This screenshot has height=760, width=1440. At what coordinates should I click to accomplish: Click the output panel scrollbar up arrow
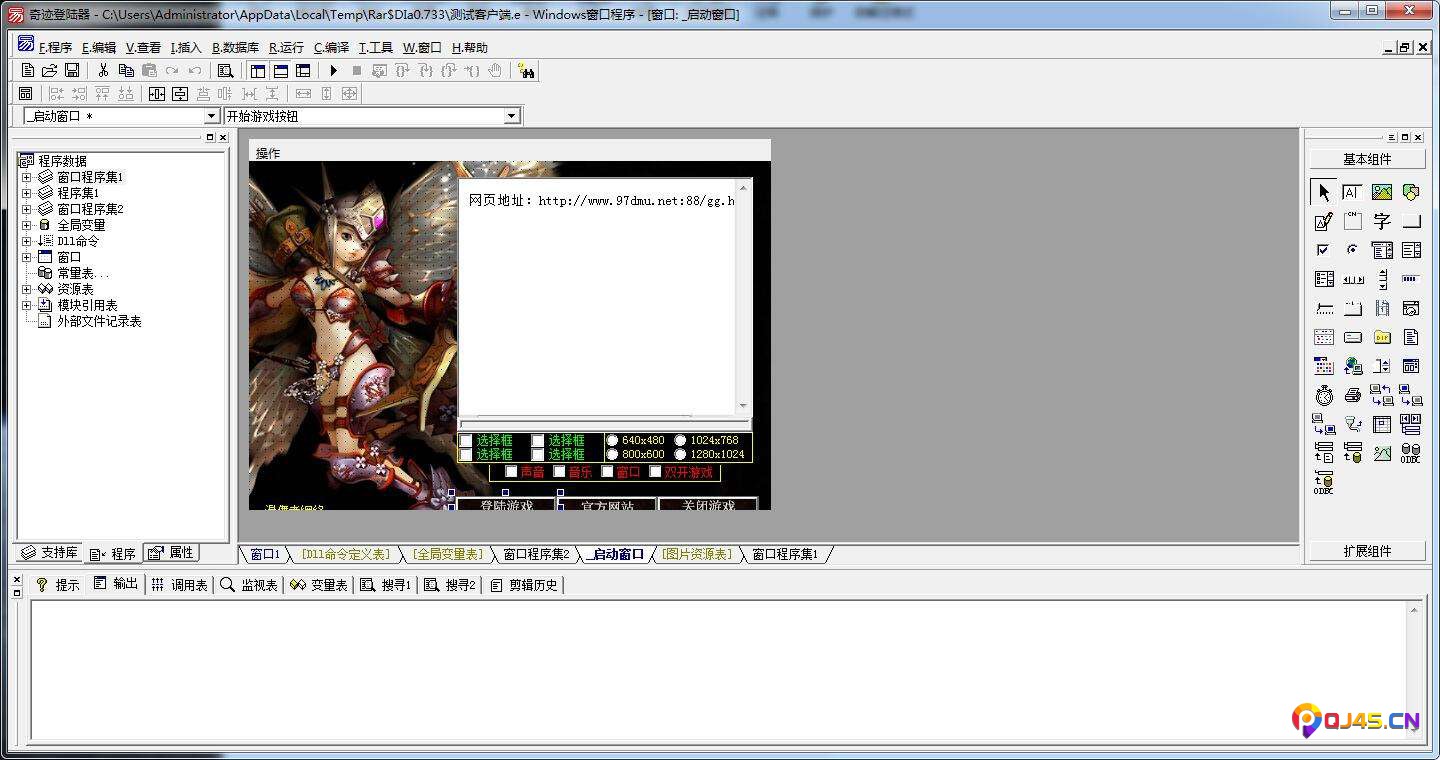(1414, 608)
